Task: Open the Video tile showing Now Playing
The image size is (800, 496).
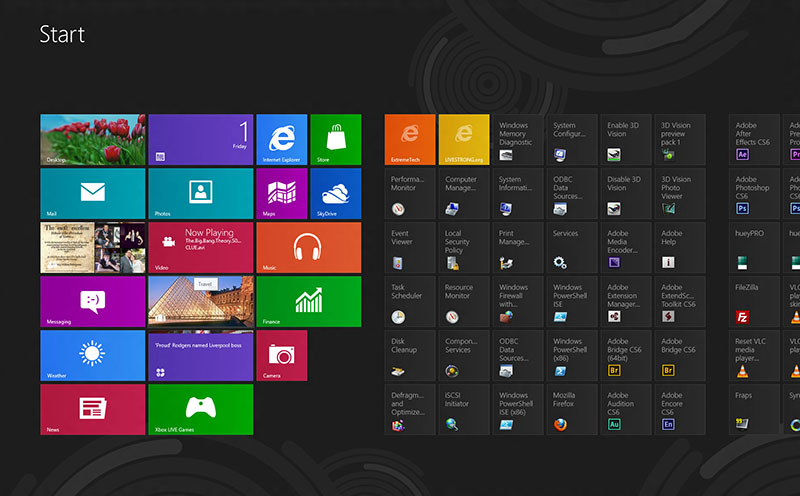Action: (201, 247)
